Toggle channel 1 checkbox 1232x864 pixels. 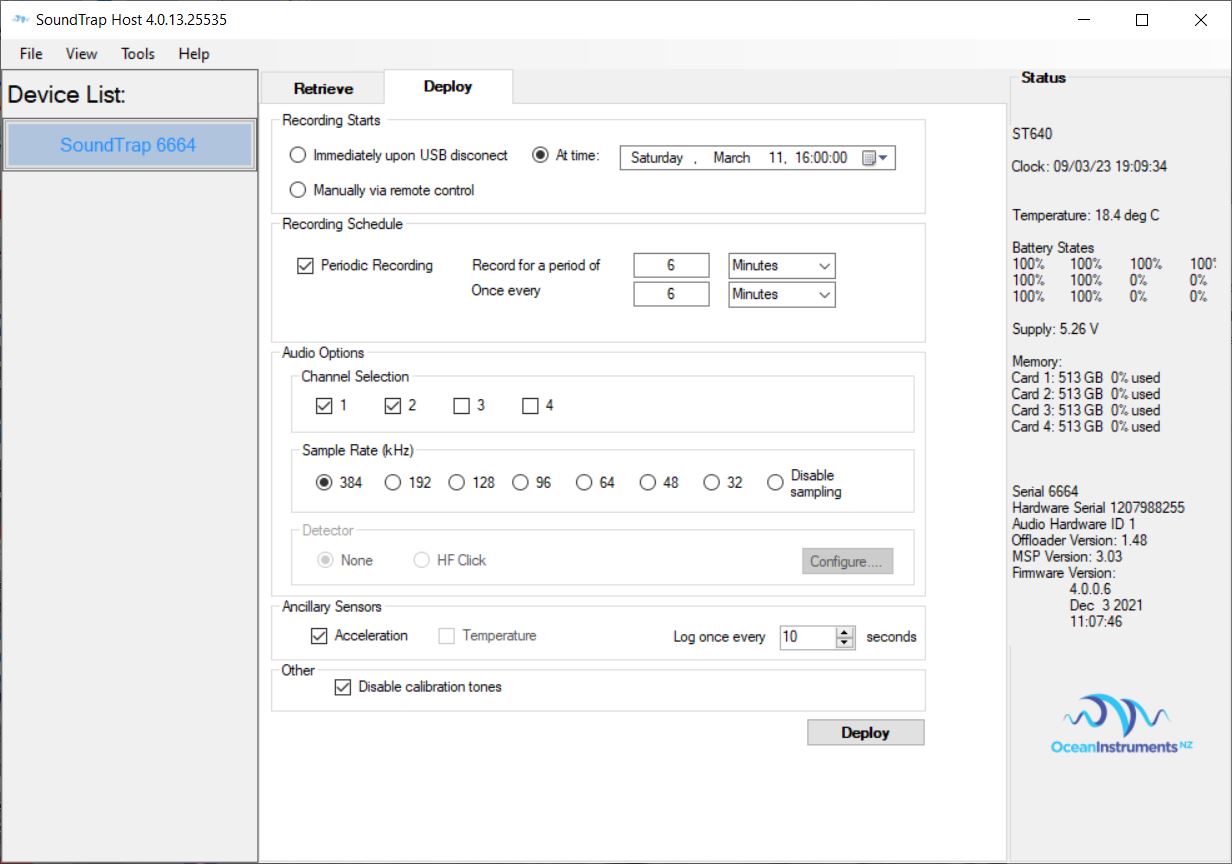(324, 406)
